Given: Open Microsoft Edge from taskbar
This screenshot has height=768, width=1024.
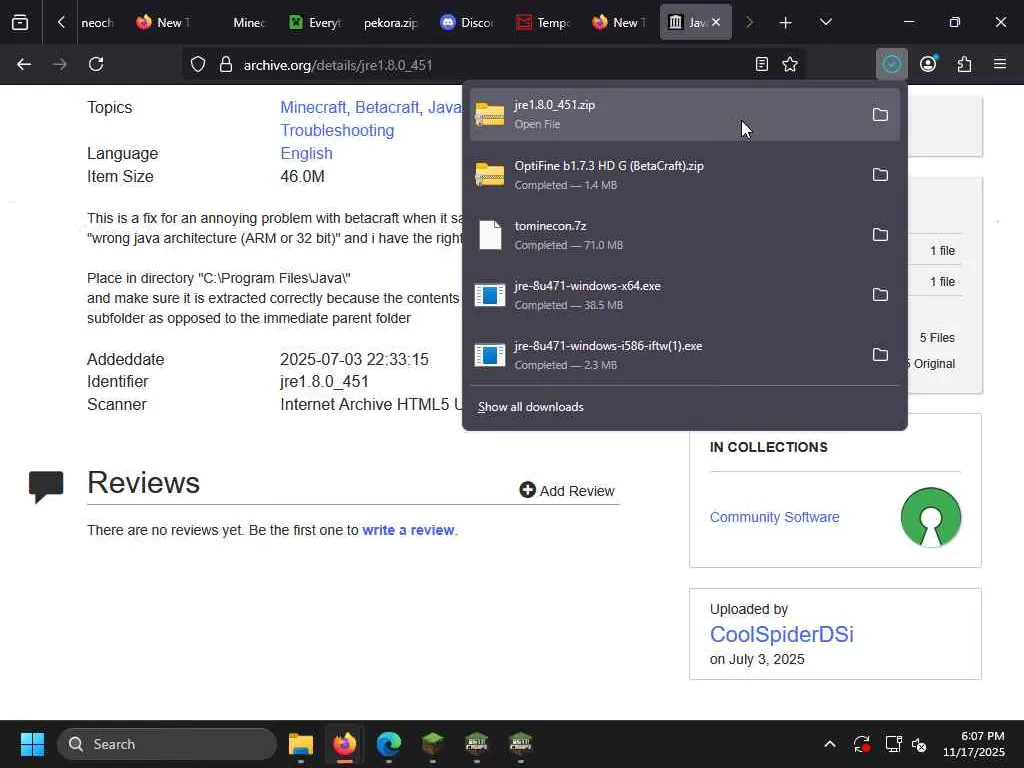Looking at the screenshot, I should pyautogui.click(x=389, y=744).
